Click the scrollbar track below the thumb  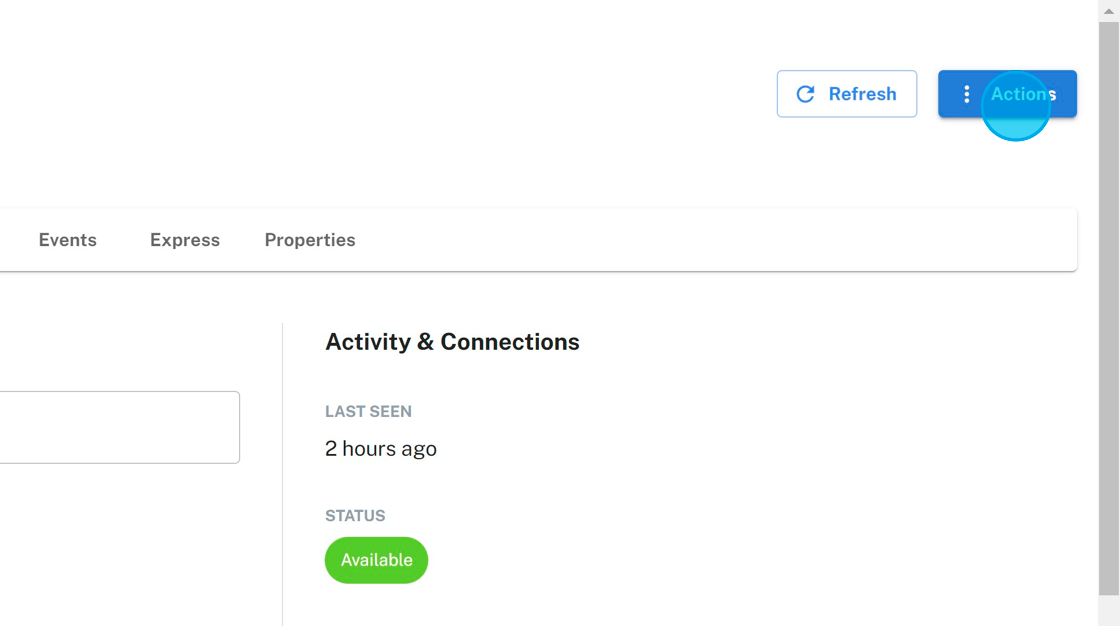click(1109, 611)
